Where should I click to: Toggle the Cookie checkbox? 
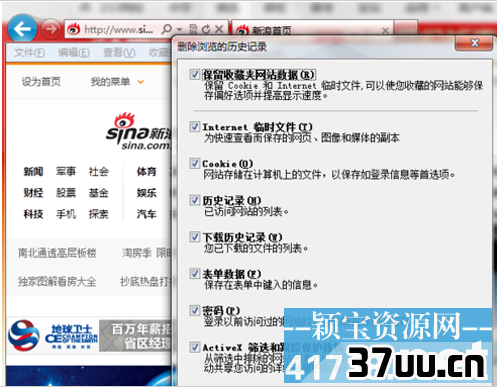pos(195,163)
